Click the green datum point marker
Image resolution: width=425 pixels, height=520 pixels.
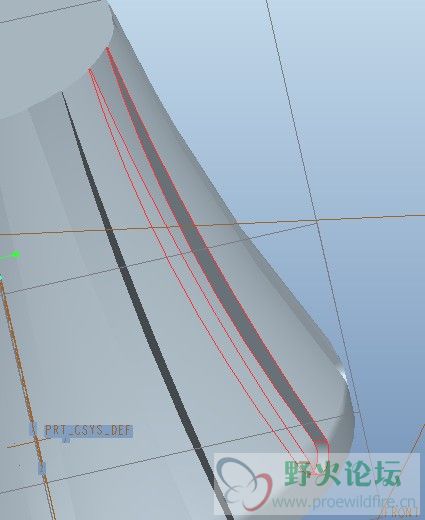[15, 255]
